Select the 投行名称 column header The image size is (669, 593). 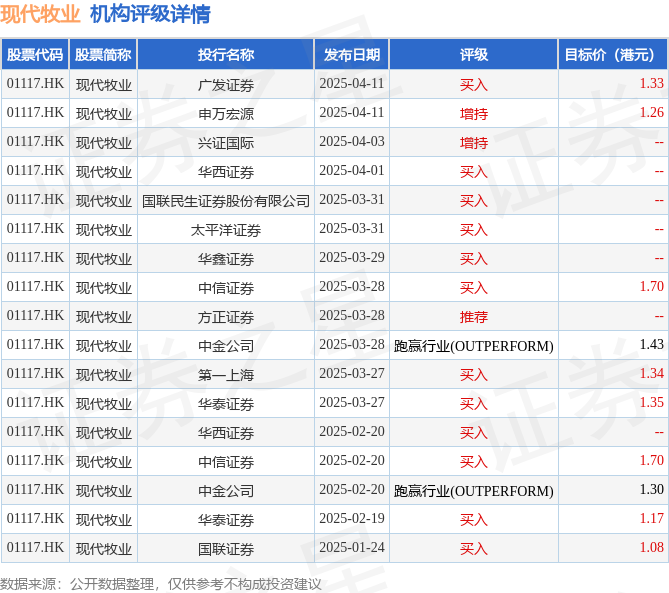point(226,55)
